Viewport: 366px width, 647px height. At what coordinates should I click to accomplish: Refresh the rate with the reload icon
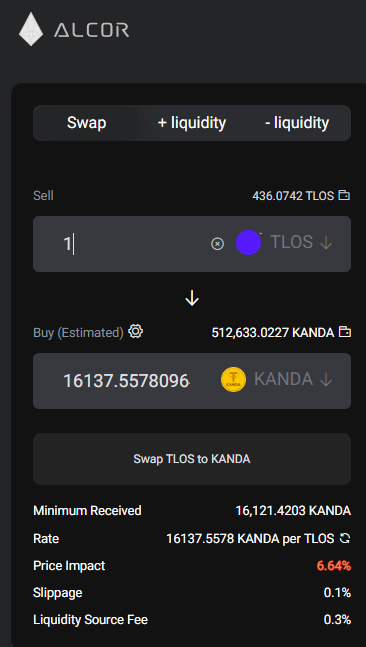pos(345,538)
